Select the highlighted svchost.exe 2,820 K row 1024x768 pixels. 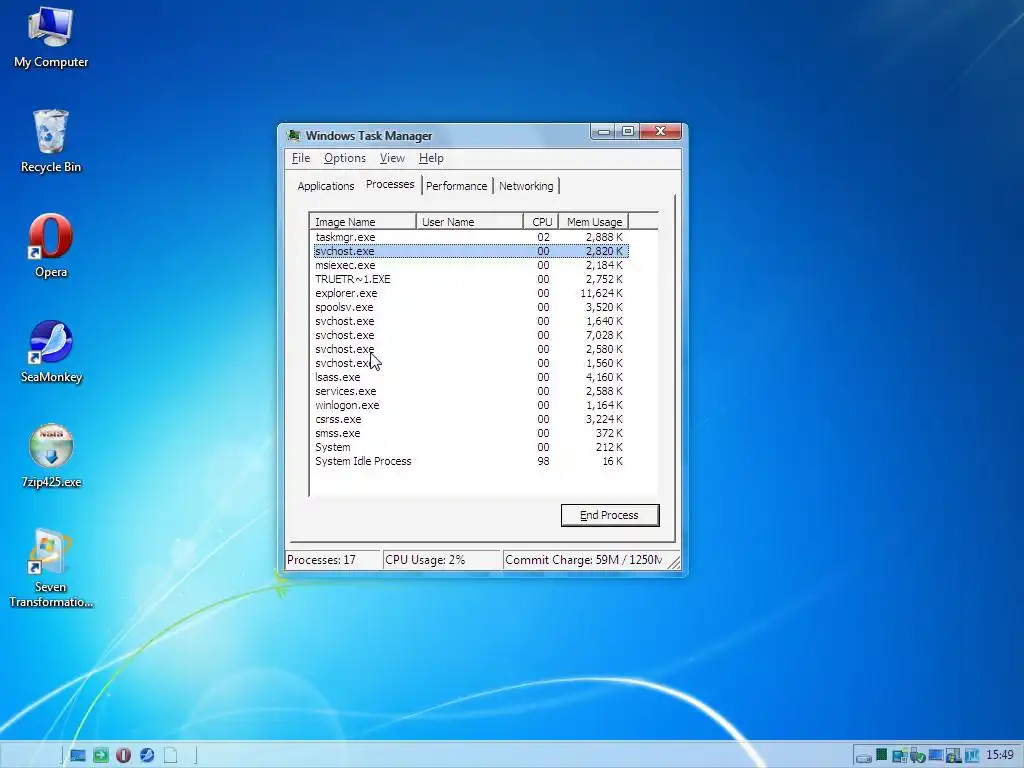click(x=470, y=251)
